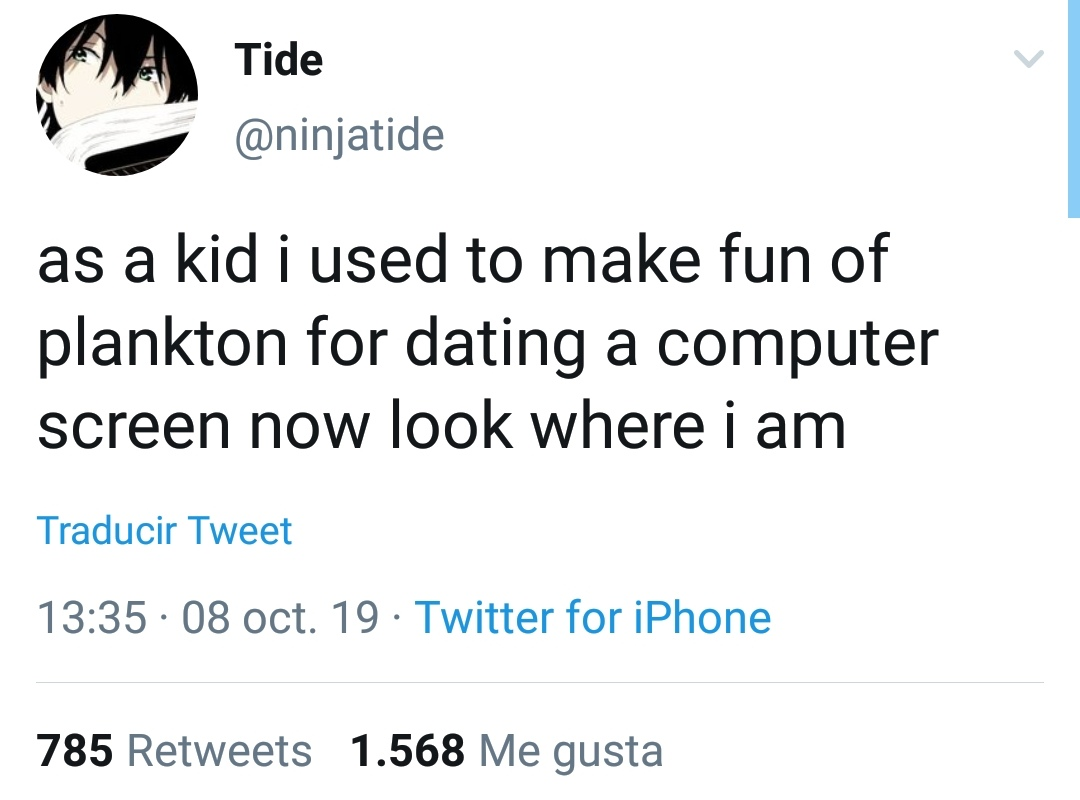Image resolution: width=1080 pixels, height=800 pixels.
Task: Click the word "Retweets" label
Action: 220,750
